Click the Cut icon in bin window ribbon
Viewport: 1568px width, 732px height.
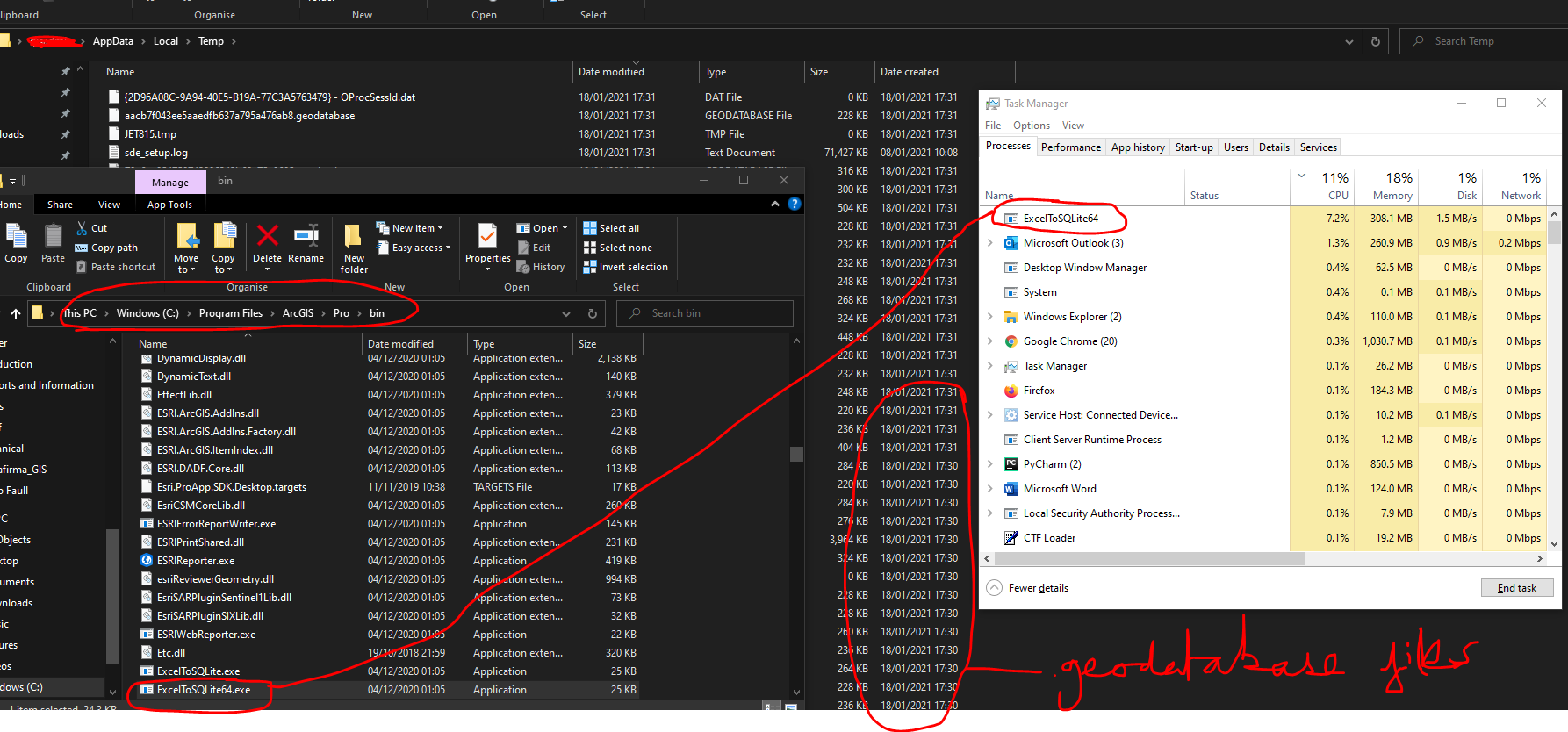(x=82, y=228)
